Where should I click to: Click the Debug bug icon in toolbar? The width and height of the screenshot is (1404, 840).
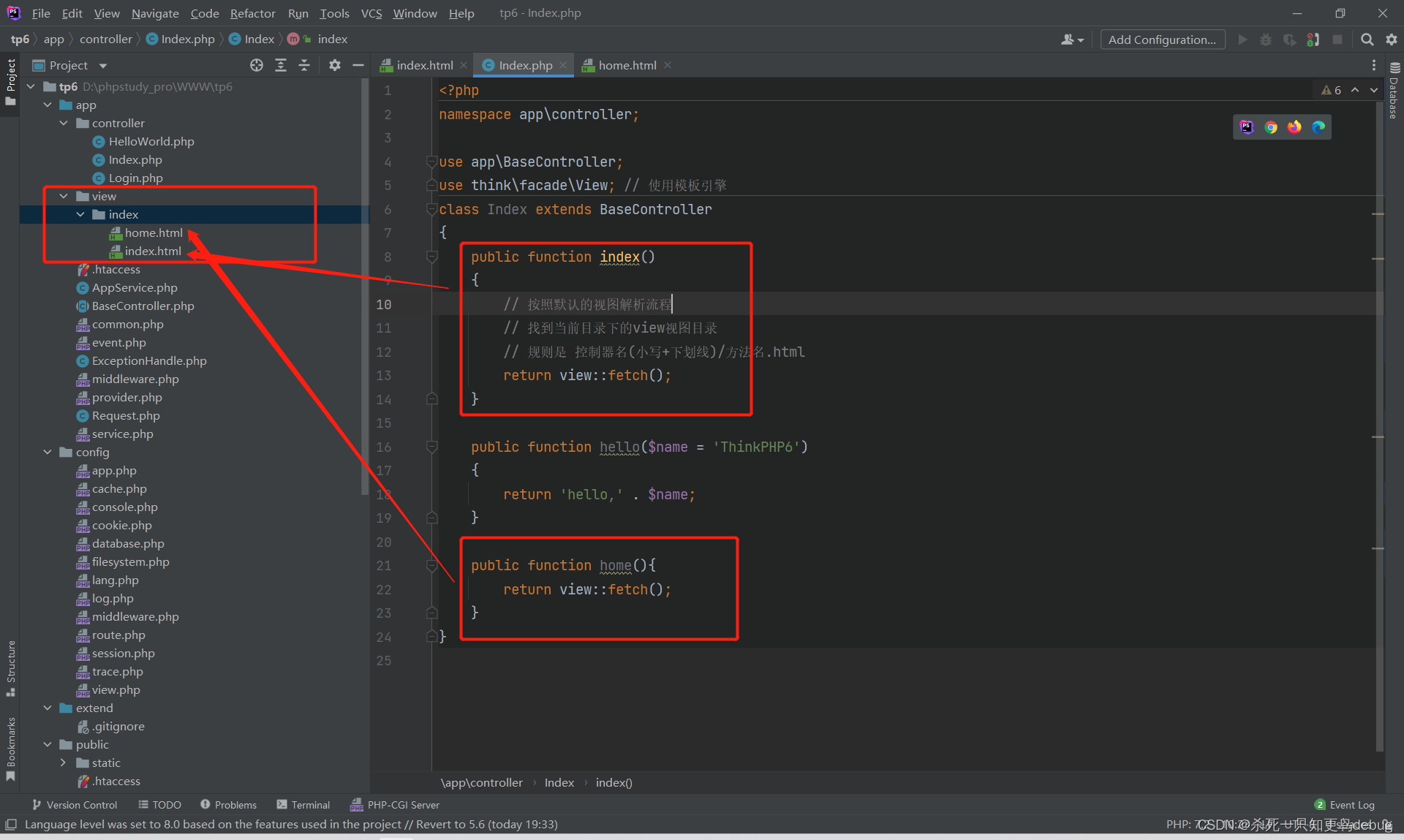click(x=1266, y=39)
